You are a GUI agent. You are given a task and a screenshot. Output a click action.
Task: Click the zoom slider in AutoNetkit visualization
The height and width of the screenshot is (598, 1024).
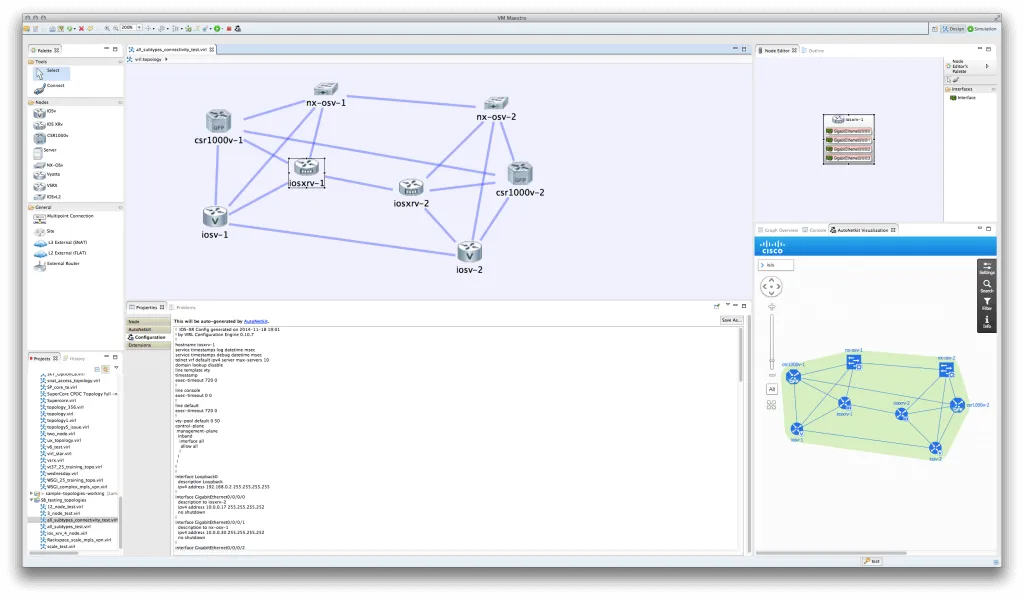click(x=771, y=344)
